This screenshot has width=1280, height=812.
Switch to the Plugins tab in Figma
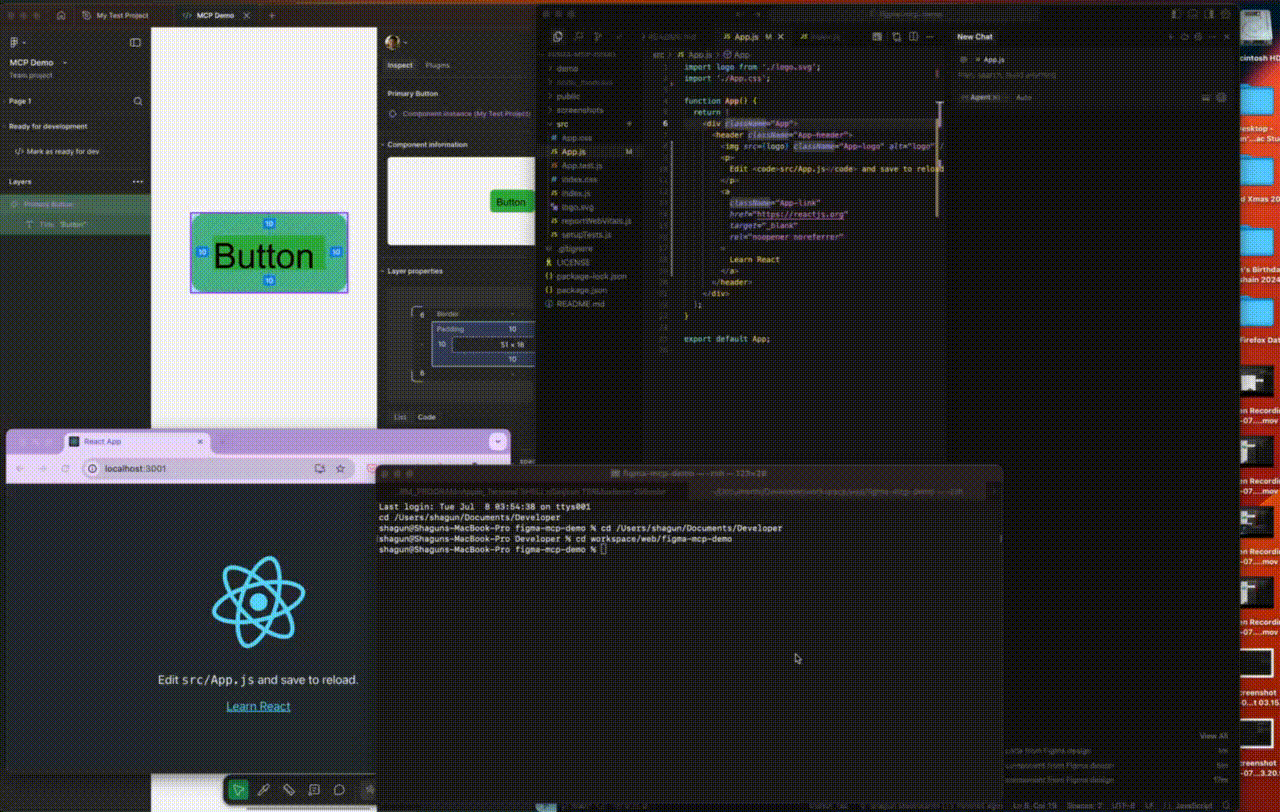pos(437,65)
